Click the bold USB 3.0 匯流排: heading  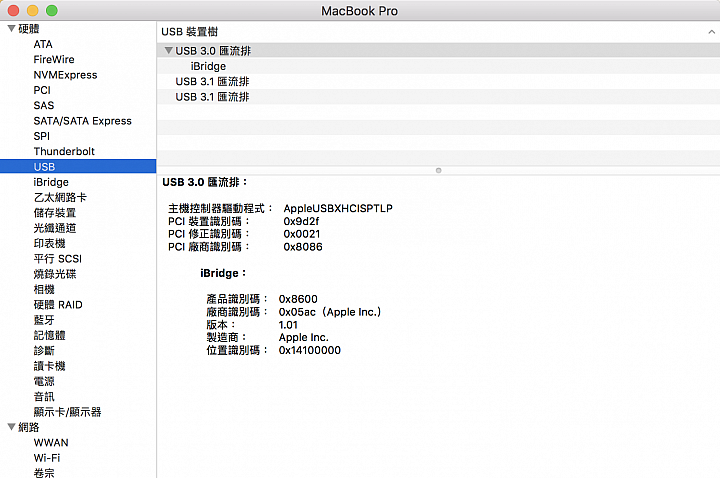(205, 182)
